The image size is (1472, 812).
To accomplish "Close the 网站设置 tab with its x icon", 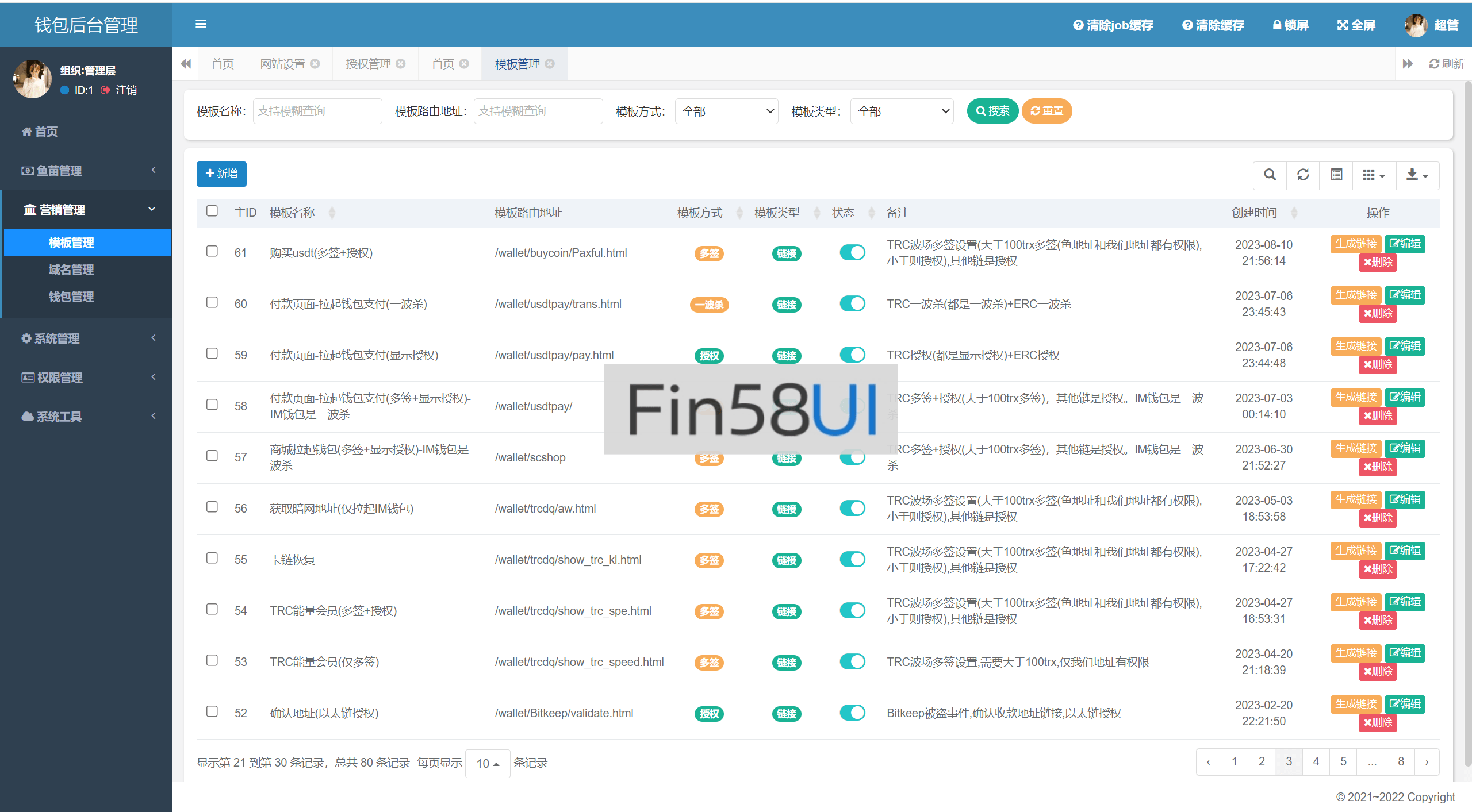I will 315,64.
